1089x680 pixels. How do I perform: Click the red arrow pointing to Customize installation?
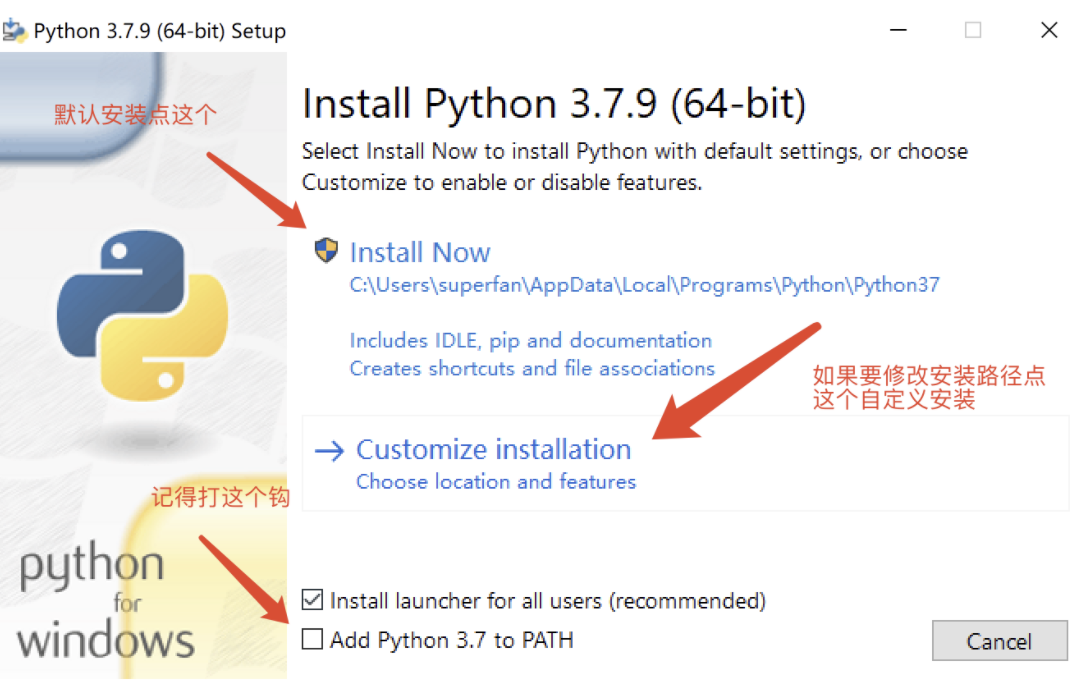(x=737, y=381)
